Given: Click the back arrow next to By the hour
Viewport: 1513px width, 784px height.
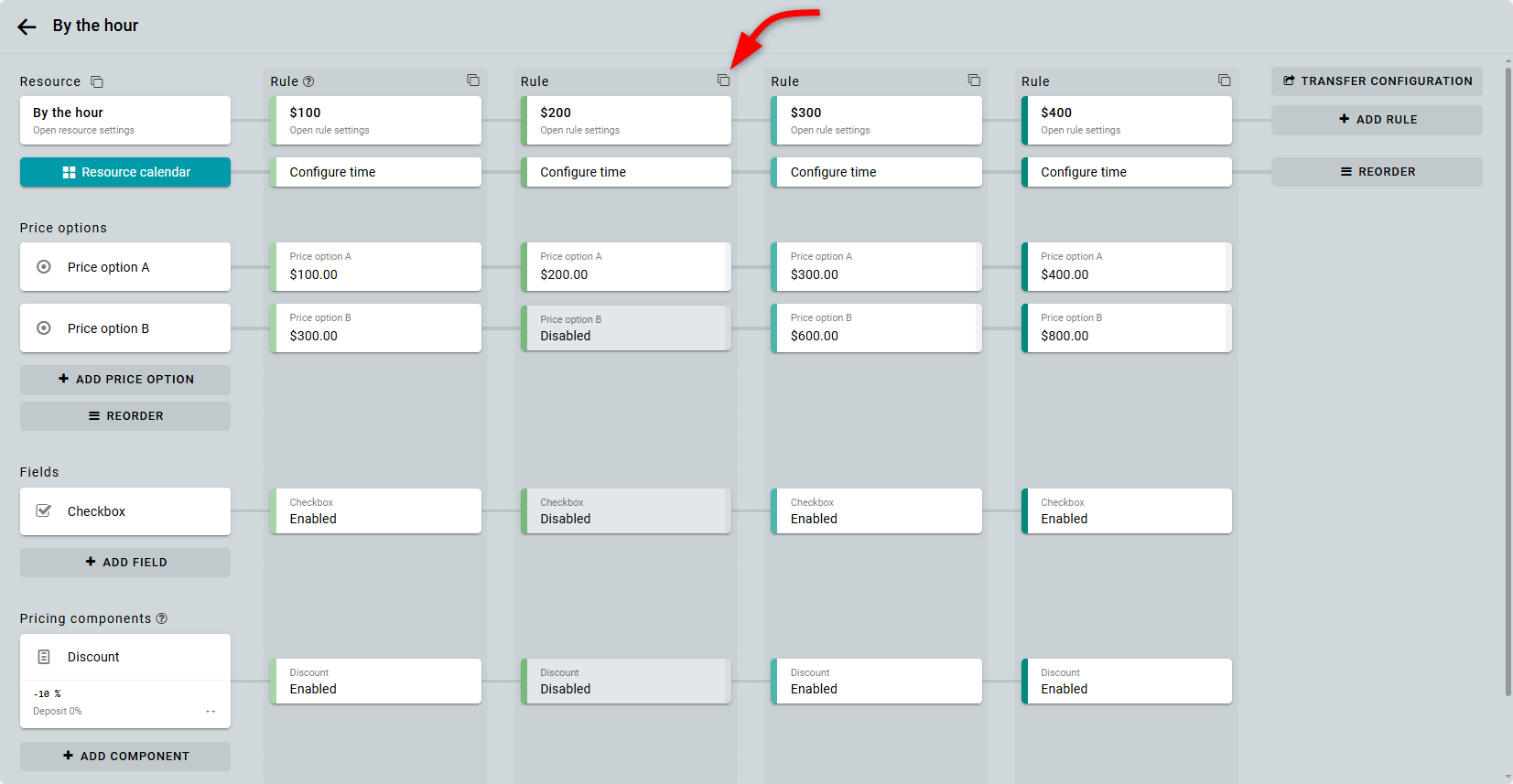Looking at the screenshot, I should [27, 27].
